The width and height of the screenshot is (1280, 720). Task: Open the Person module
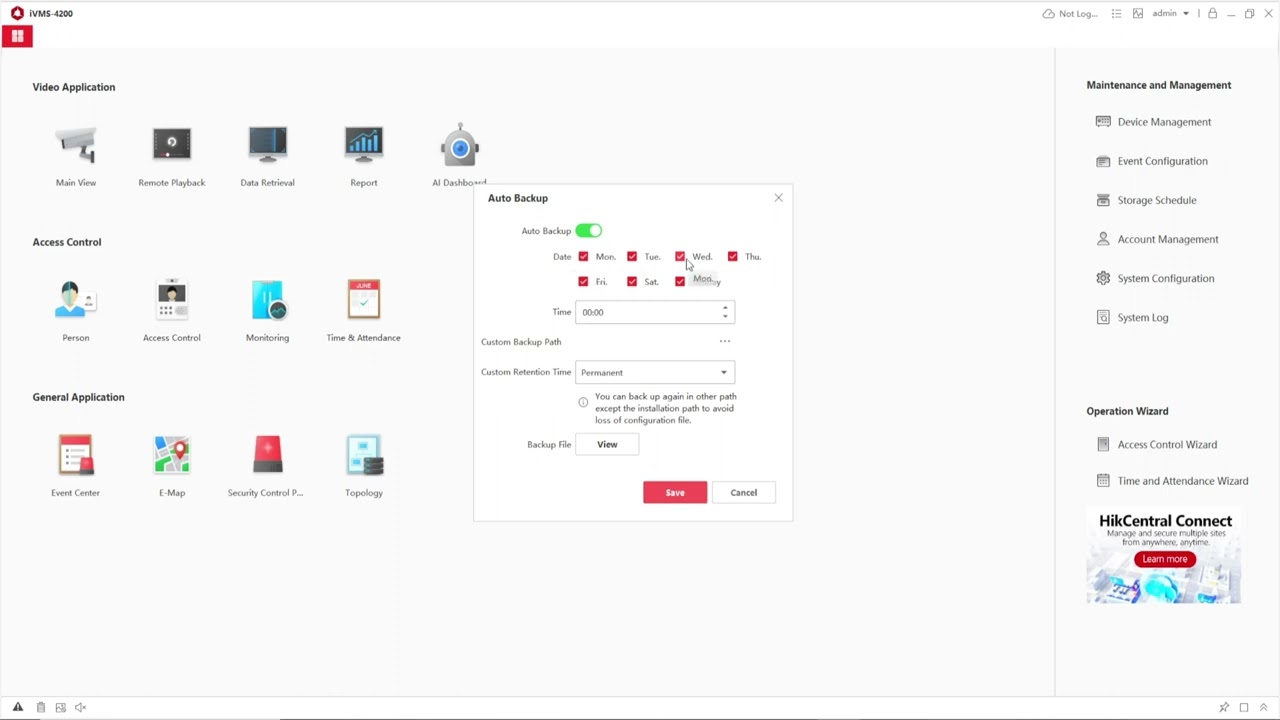click(76, 311)
